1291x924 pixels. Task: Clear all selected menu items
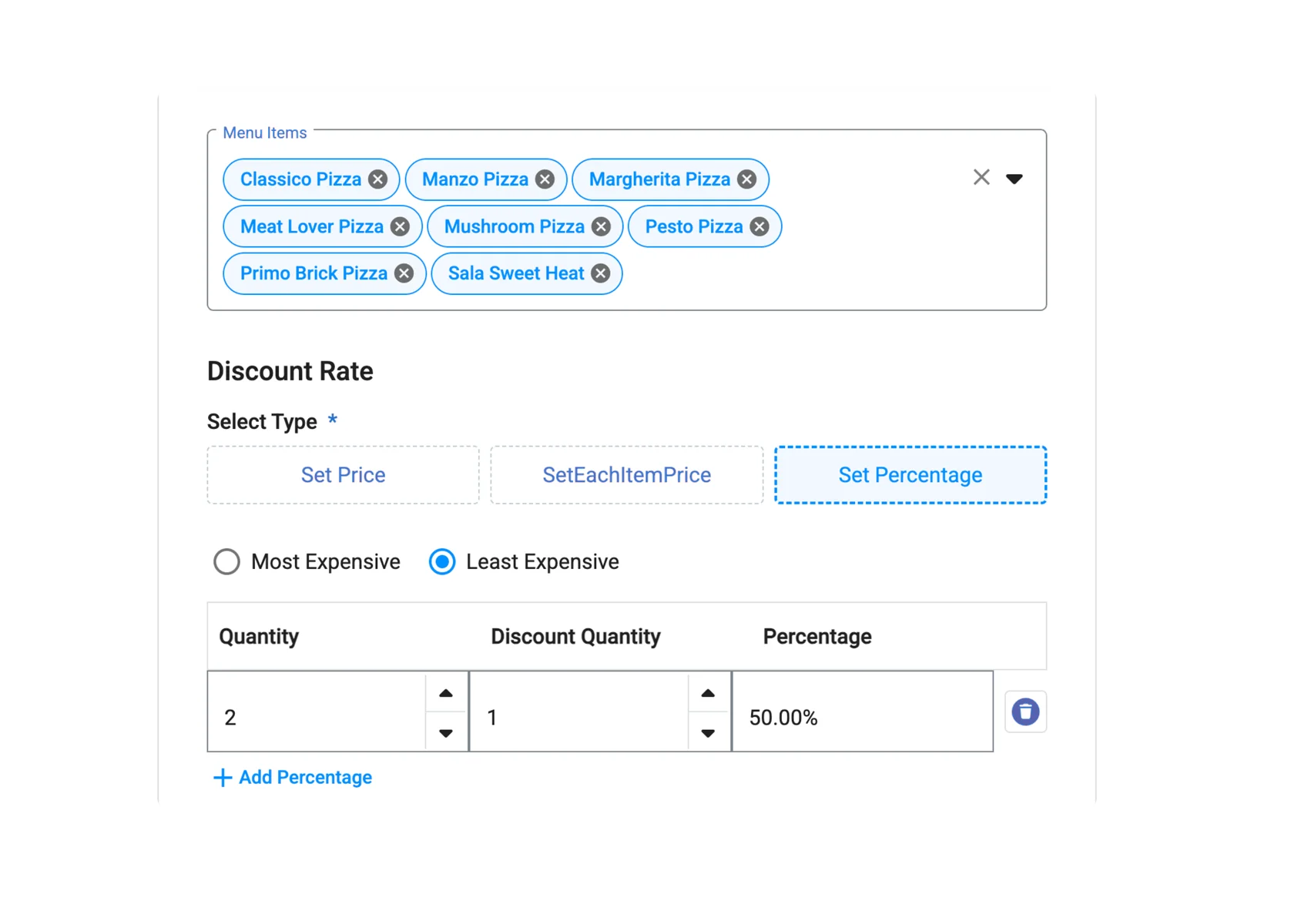click(981, 178)
